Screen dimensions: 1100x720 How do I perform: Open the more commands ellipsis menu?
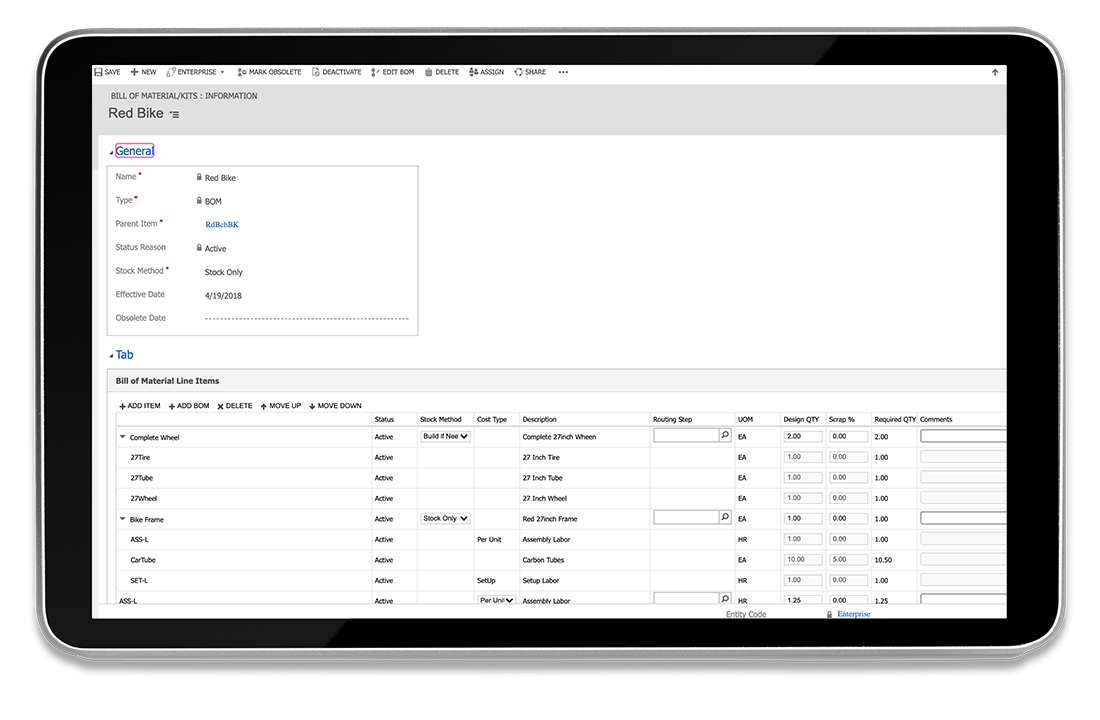point(563,72)
